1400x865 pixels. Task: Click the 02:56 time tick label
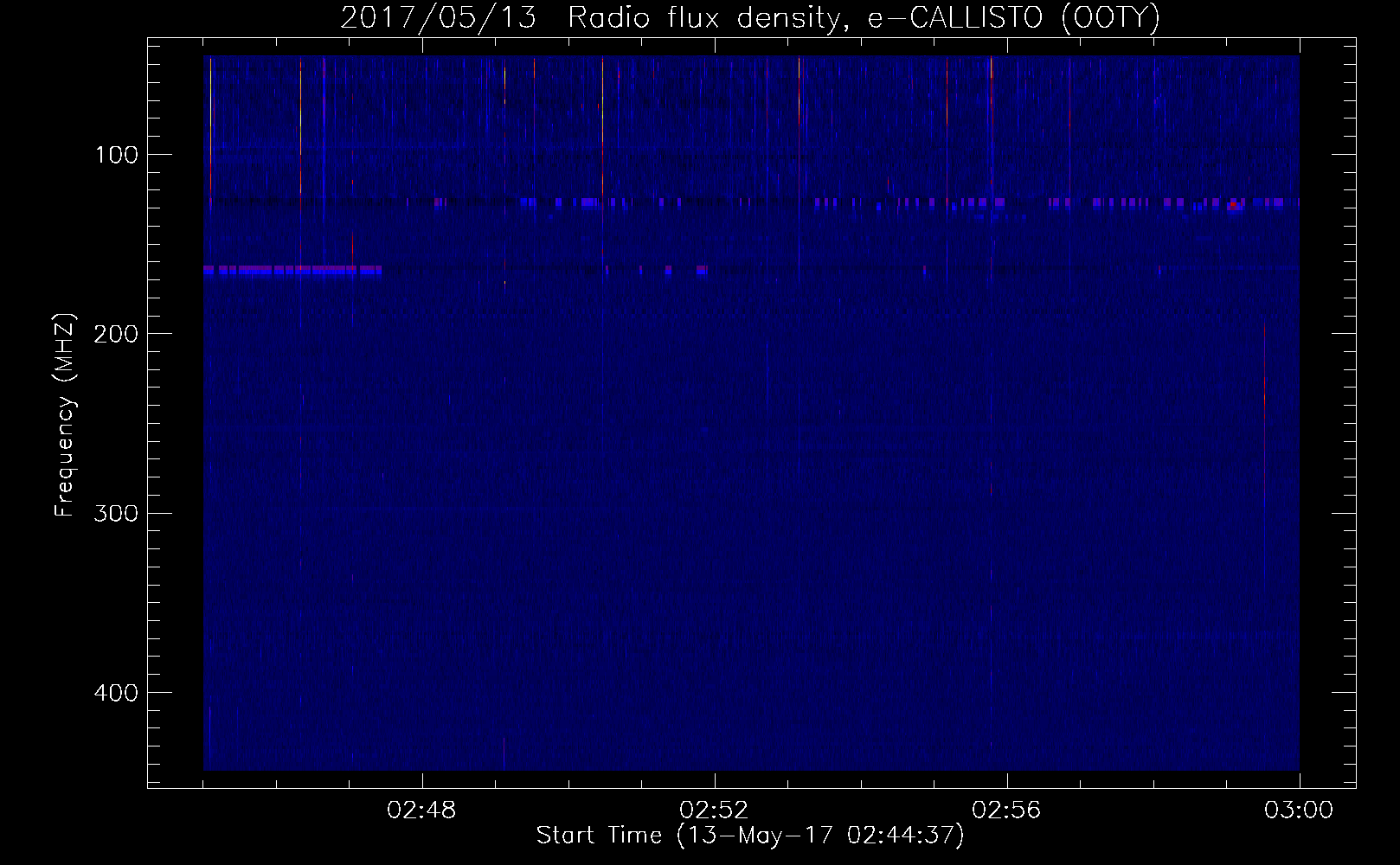point(1007,811)
